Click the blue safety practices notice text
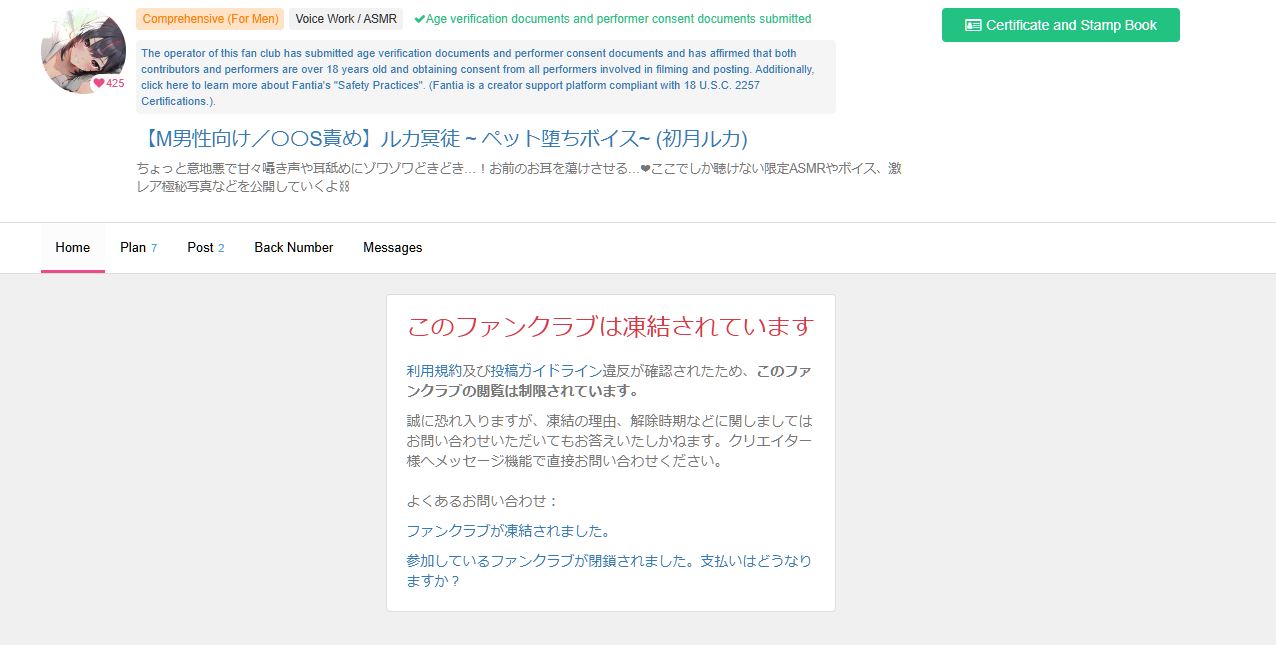Screen dimensions: 1276x645 point(485,77)
